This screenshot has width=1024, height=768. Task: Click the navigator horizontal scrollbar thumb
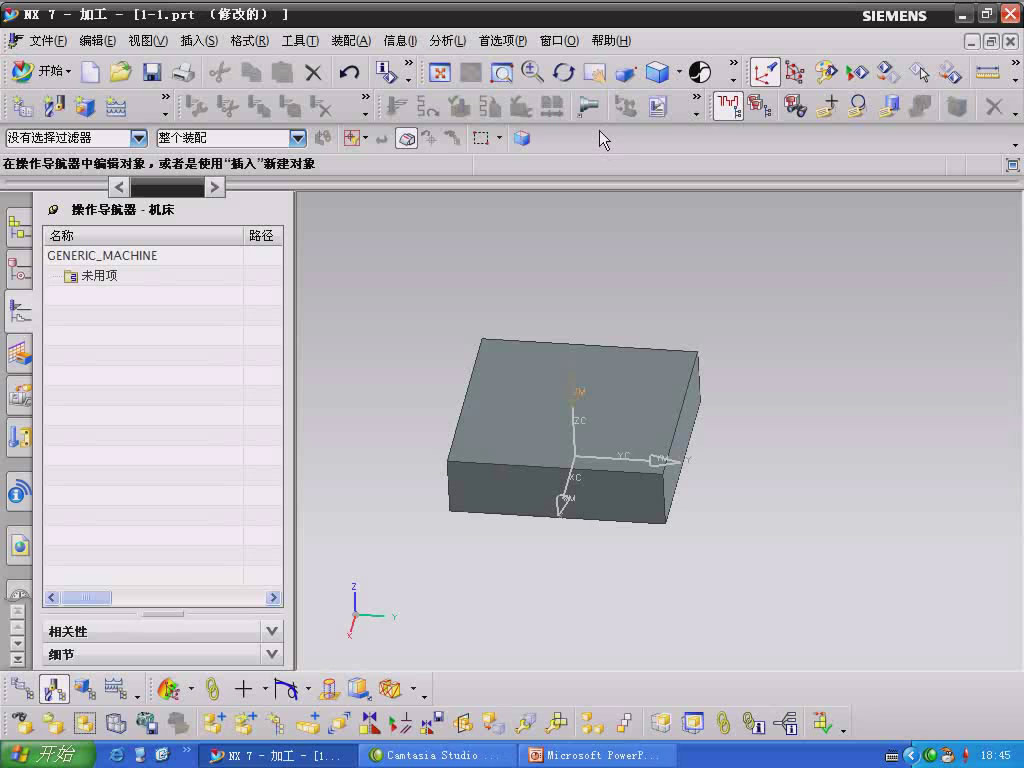click(x=86, y=597)
